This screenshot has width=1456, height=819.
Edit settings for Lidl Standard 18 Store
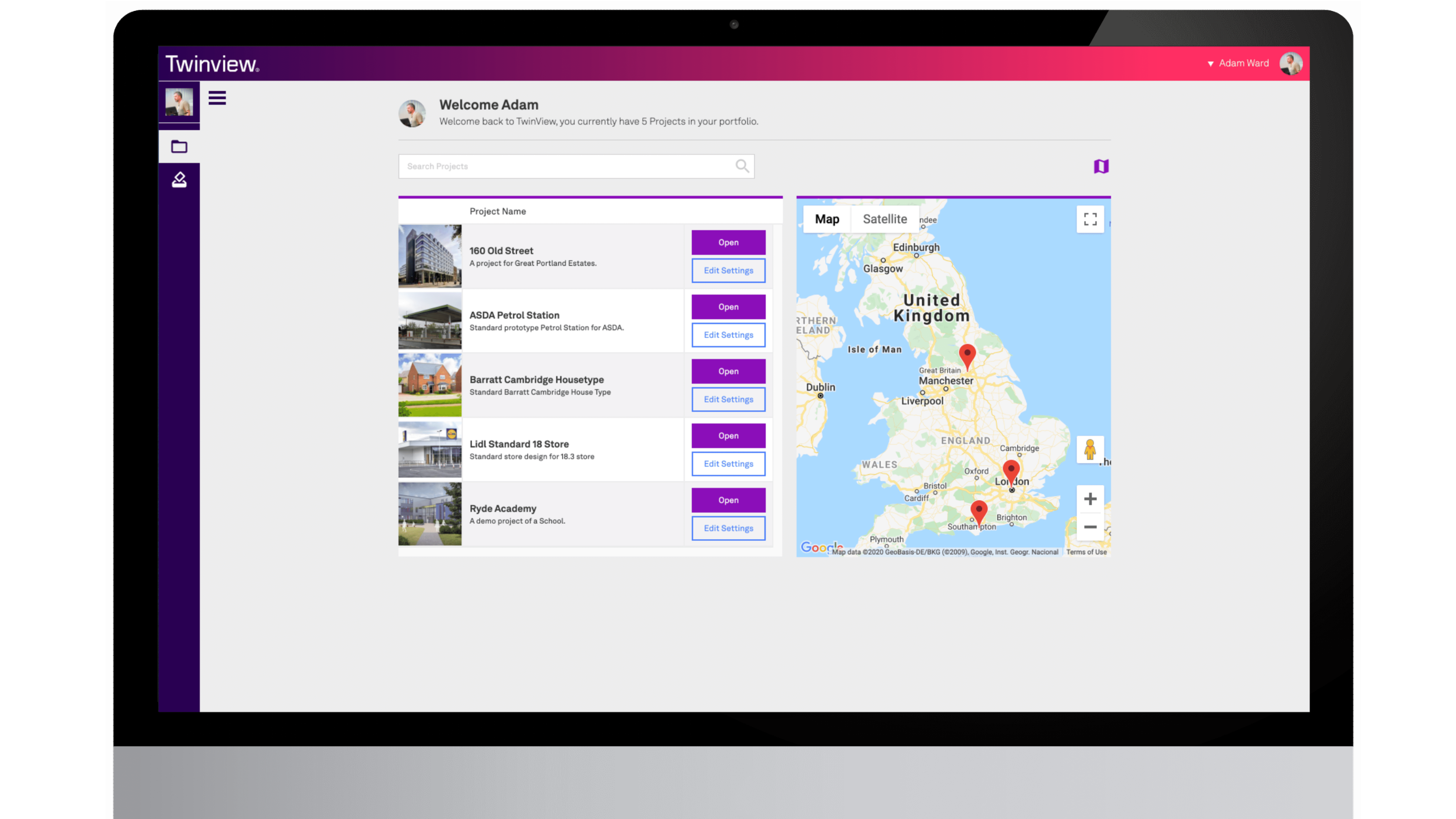tap(728, 464)
